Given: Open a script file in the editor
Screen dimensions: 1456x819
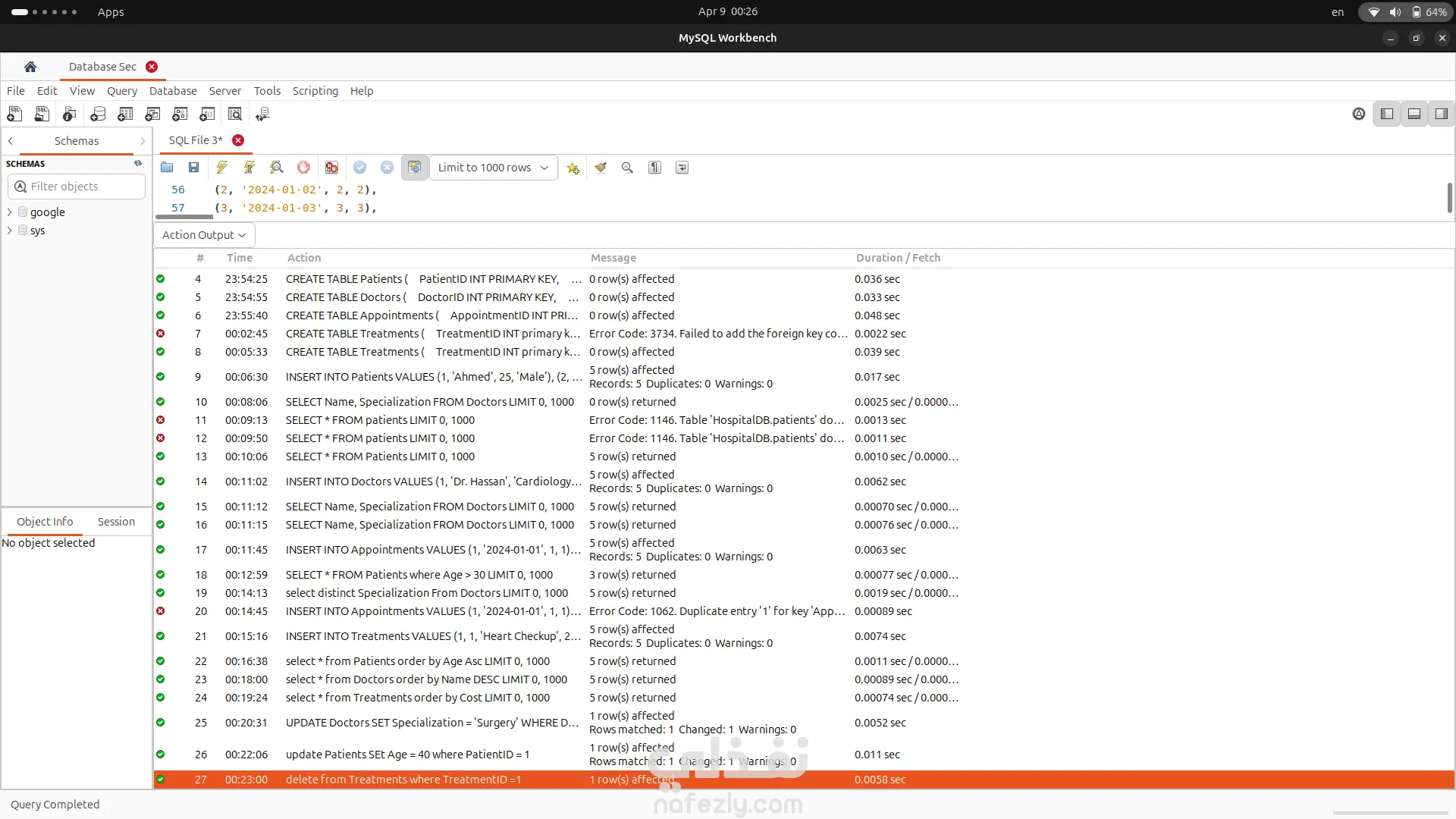Looking at the screenshot, I should (167, 168).
